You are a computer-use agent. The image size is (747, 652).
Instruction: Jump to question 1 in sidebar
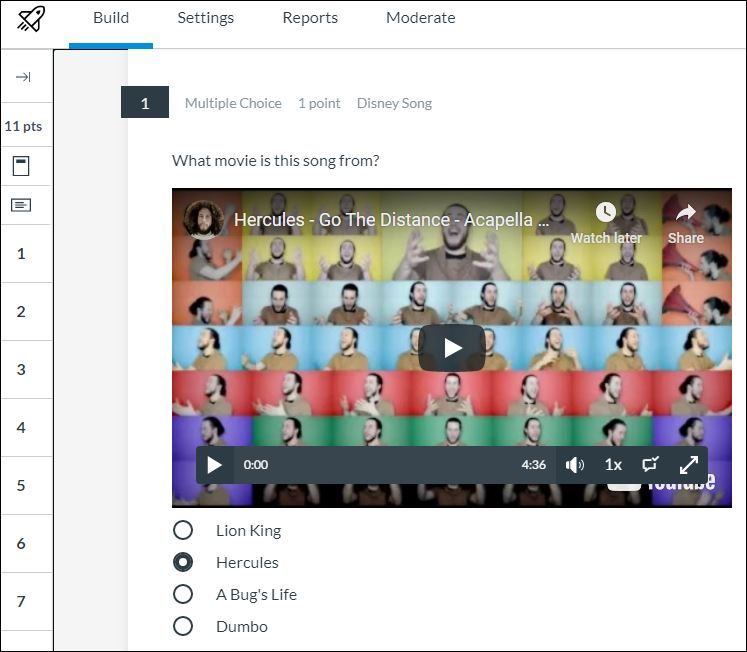tap(21, 253)
